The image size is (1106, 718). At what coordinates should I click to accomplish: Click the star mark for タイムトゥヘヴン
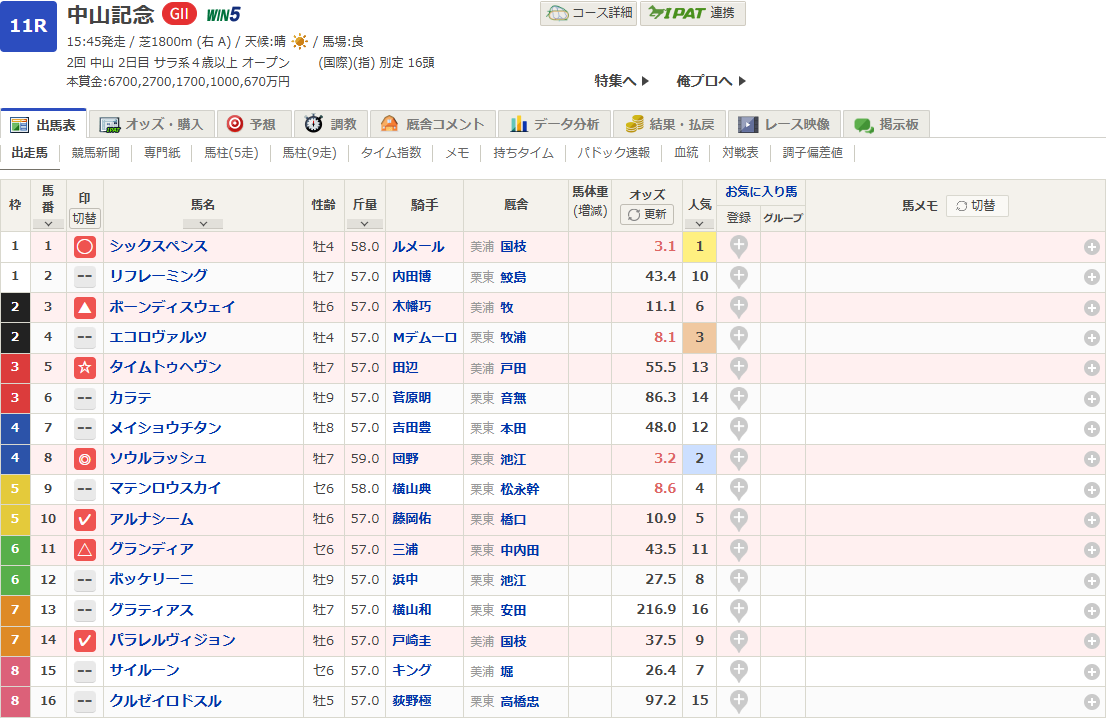click(85, 368)
